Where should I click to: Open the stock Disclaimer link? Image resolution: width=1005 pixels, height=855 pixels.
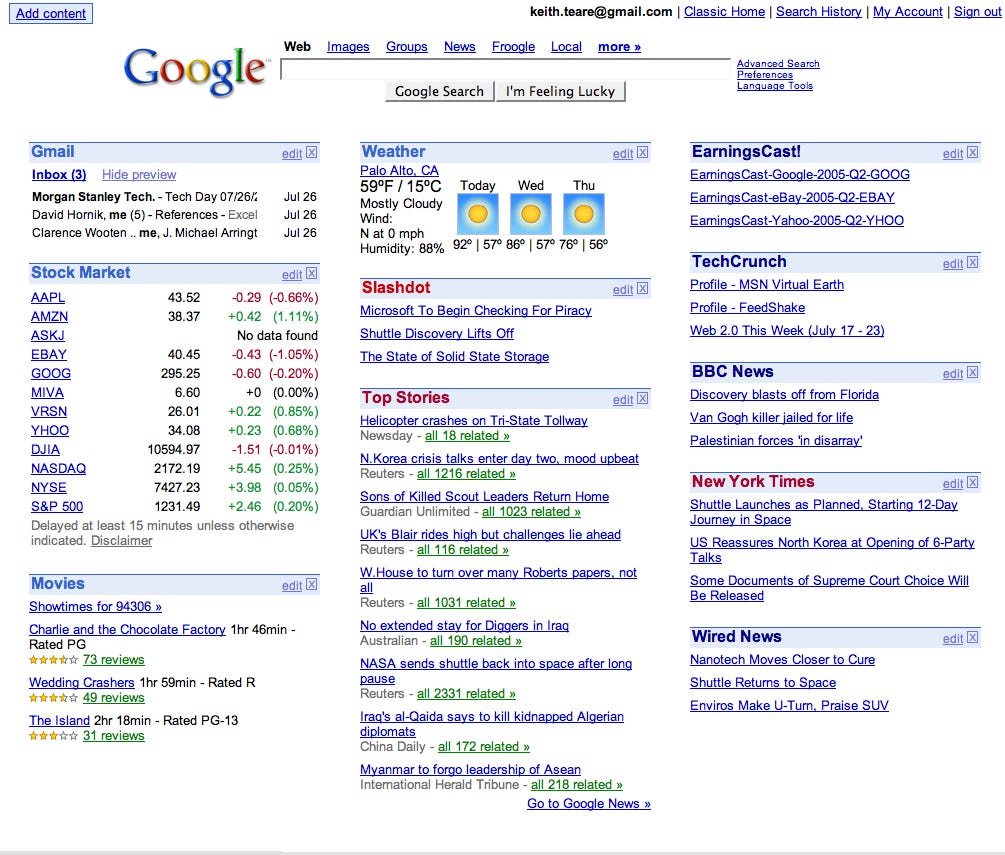(122, 541)
